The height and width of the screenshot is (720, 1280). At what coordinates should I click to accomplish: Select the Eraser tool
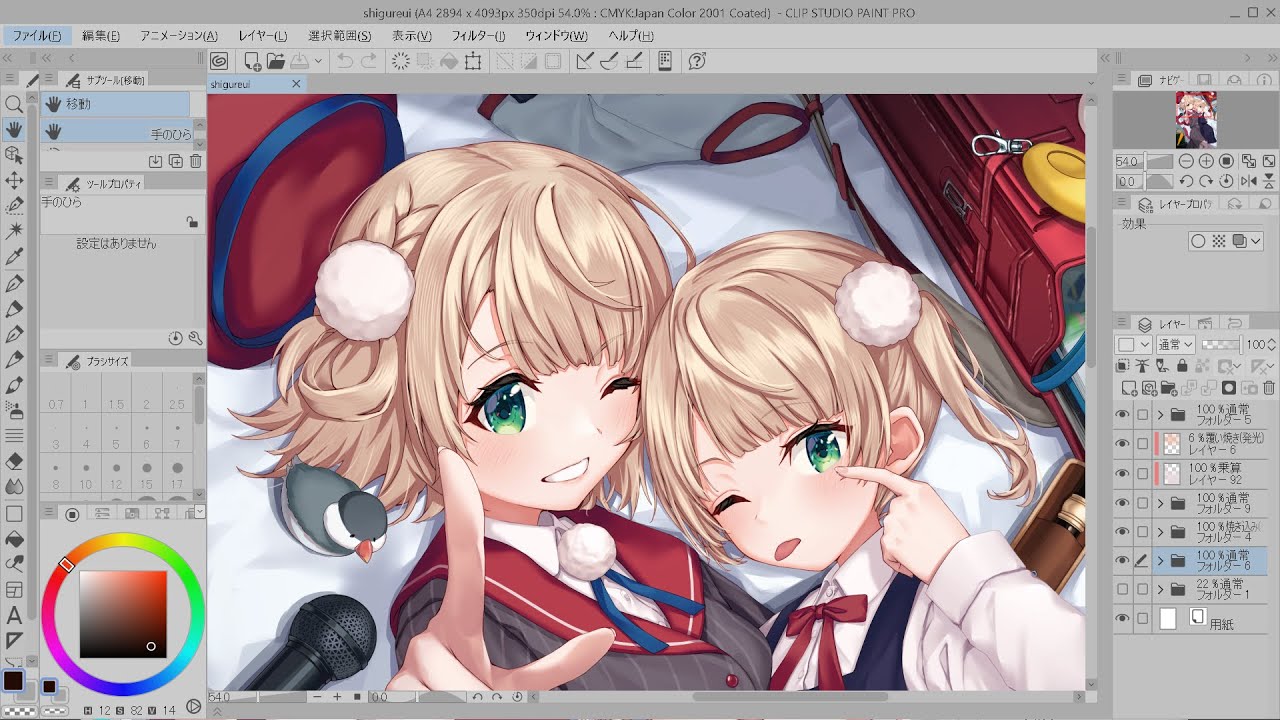tap(14, 462)
